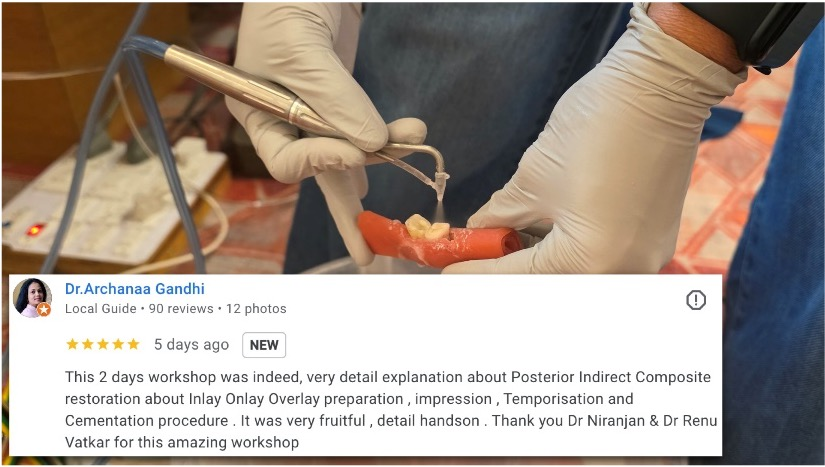
Task: Click the tooth model in the photo
Action: pyautogui.click(x=427, y=227)
